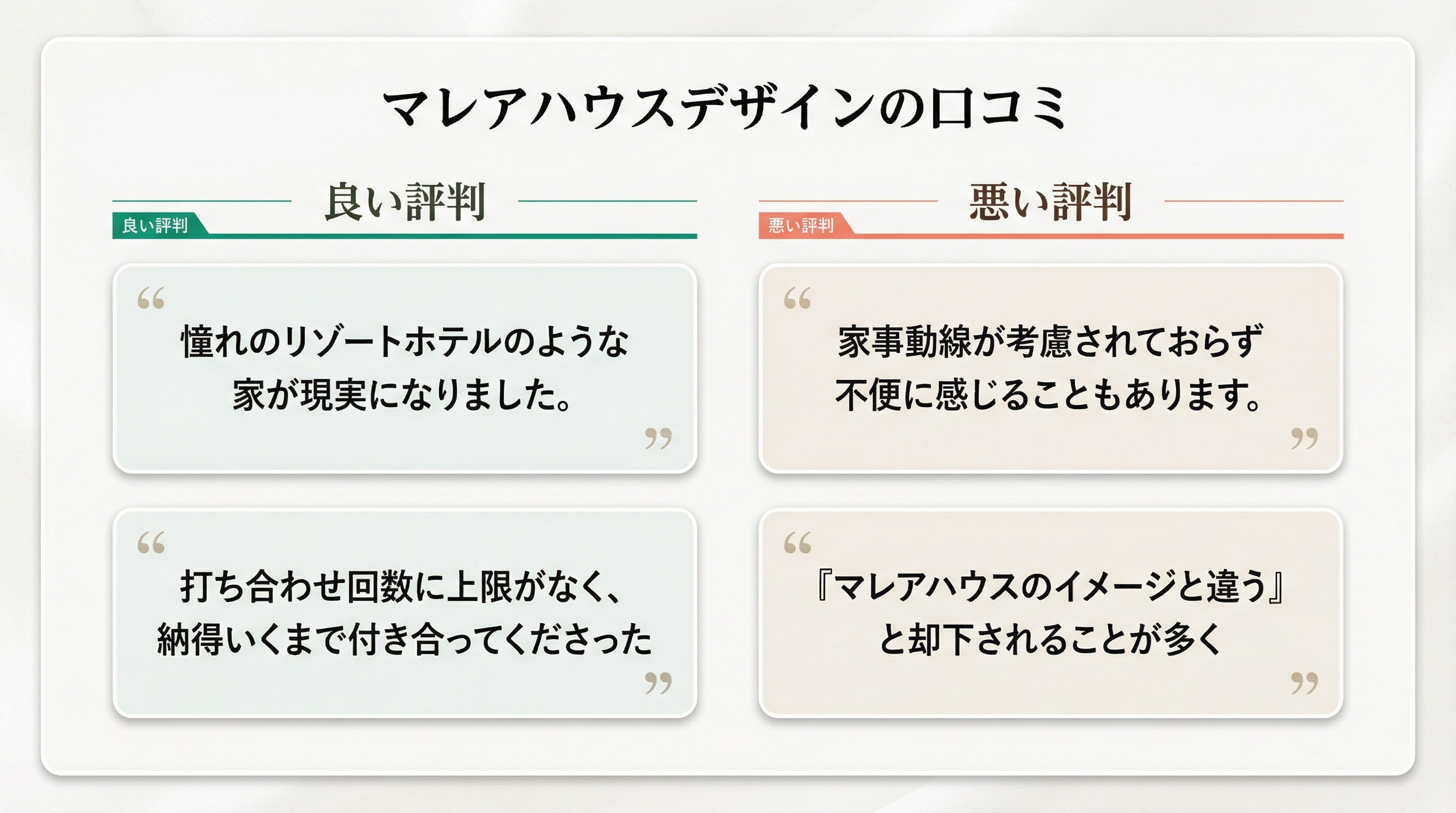The width and height of the screenshot is (1456, 813).
Task: Click the large 良い評判 section heading
Action: (405, 202)
